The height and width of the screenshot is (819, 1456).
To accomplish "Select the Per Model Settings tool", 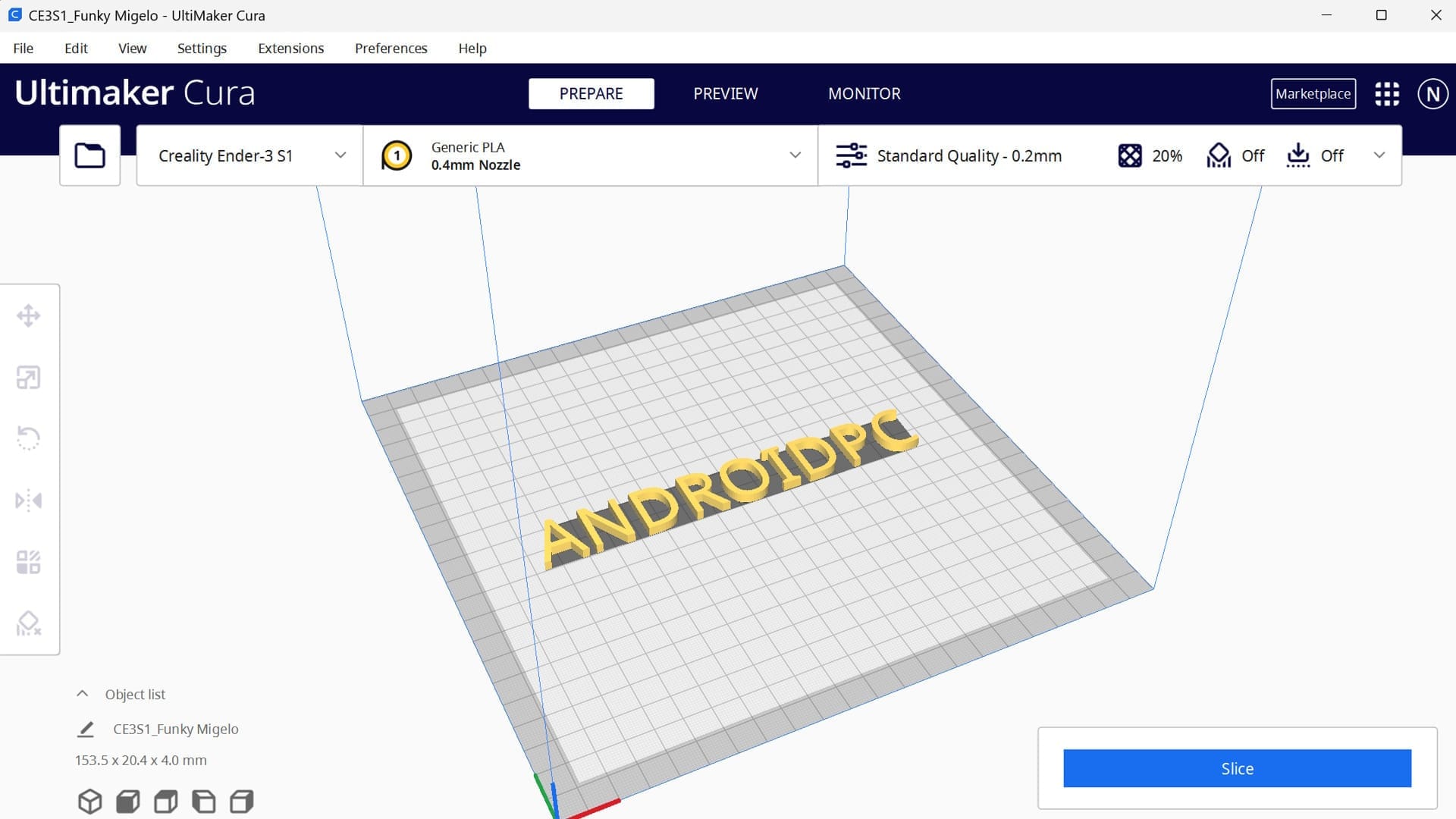I will pos(29,562).
